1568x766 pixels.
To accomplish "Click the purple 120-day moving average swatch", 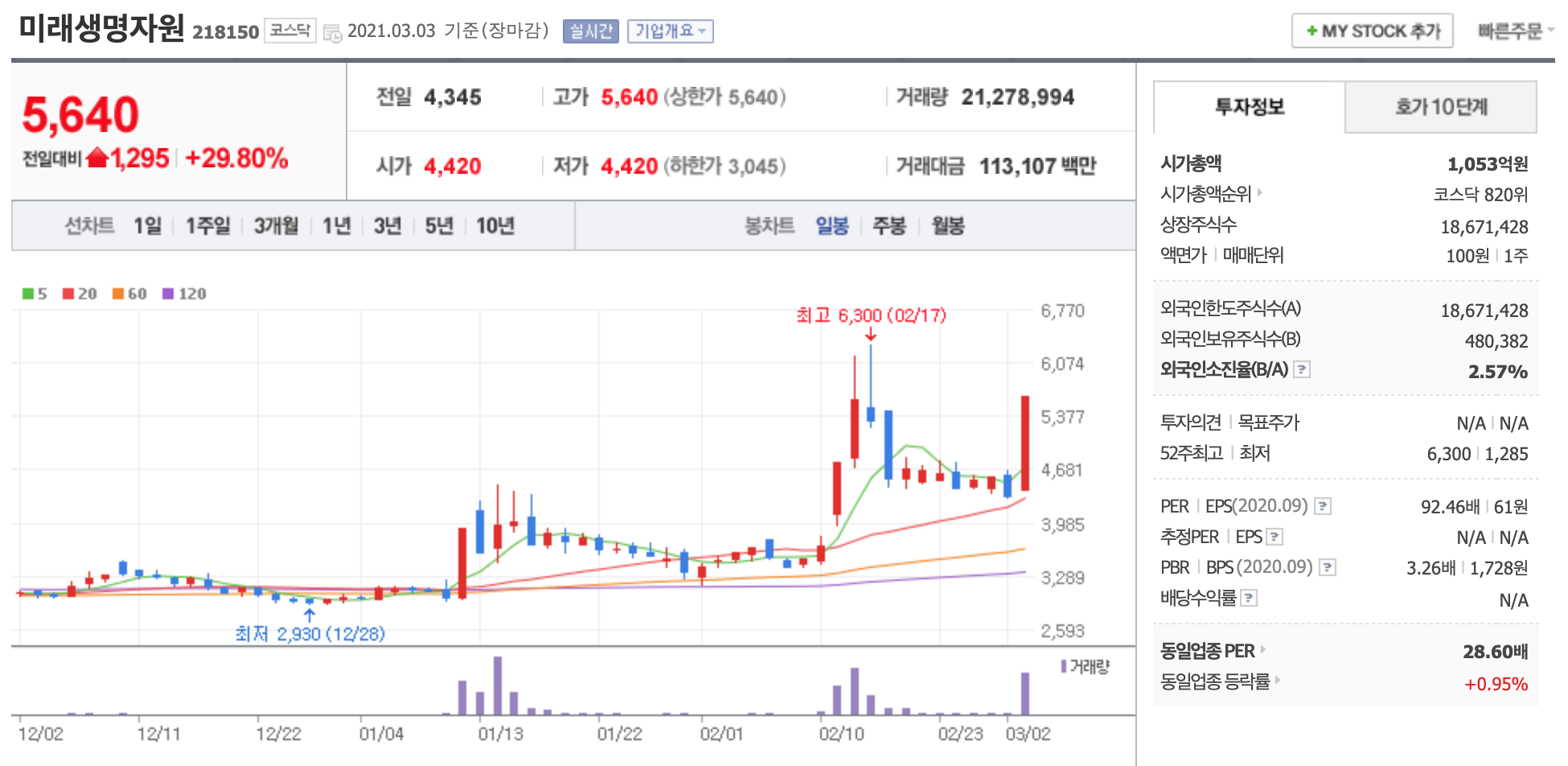I will [168, 294].
